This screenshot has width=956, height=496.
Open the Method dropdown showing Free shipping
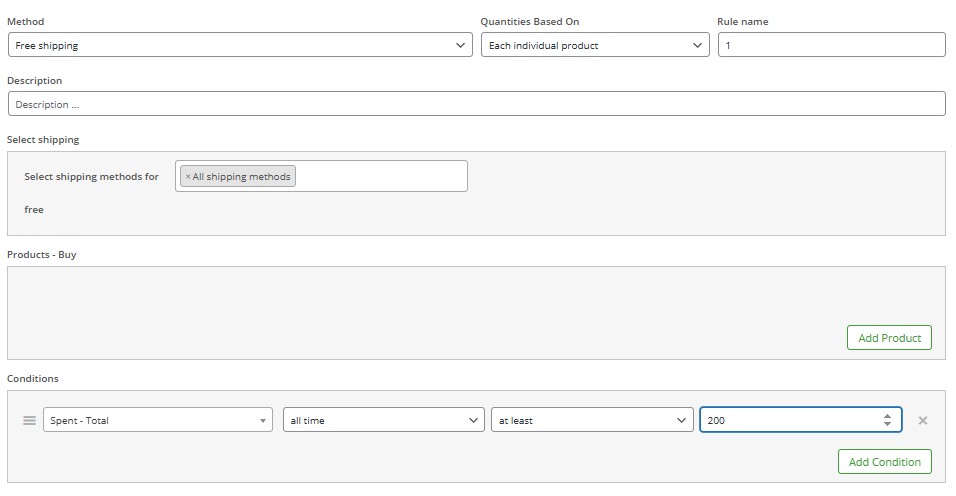[x=240, y=45]
